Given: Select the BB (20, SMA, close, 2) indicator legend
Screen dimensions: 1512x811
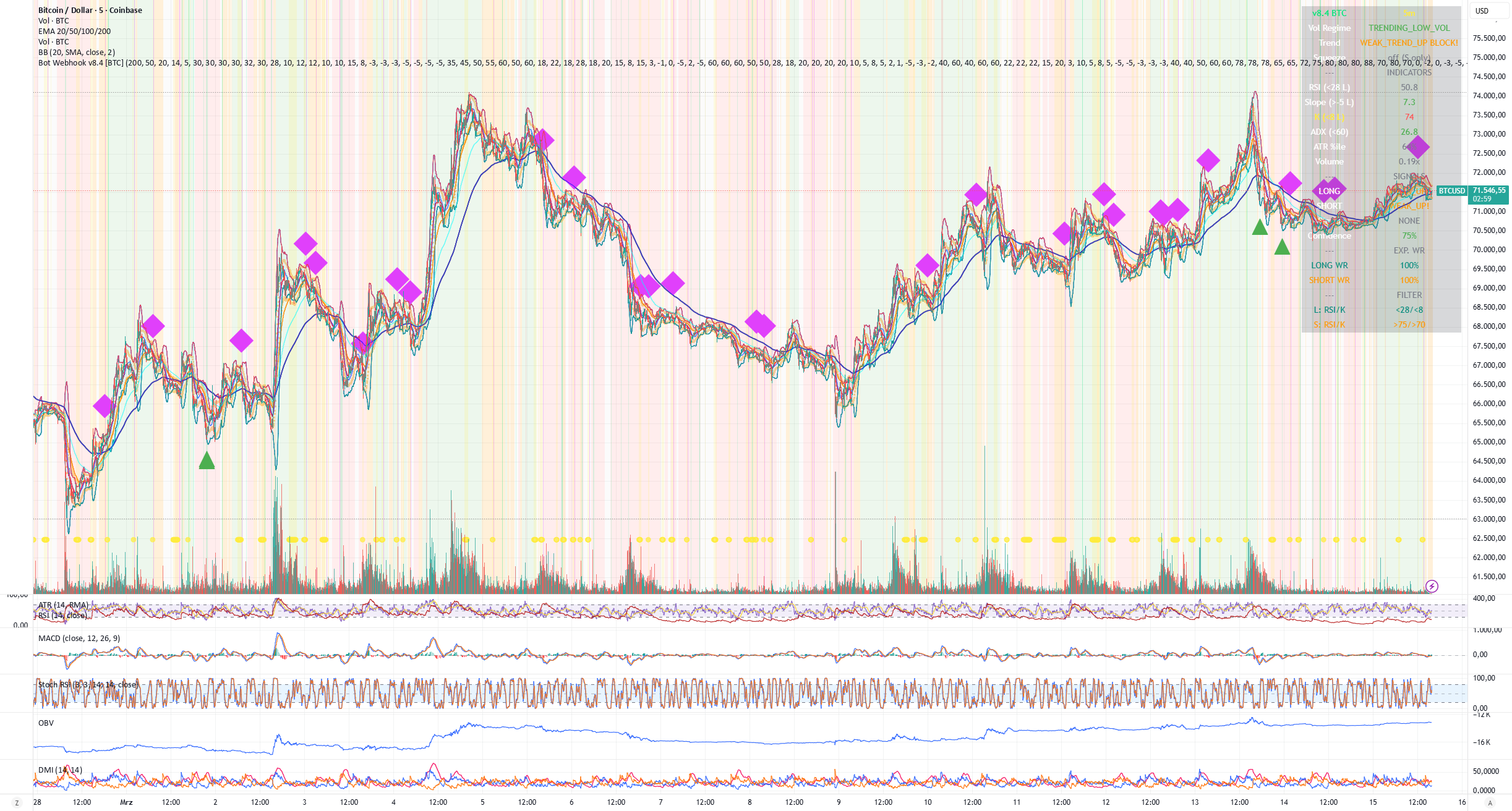Looking at the screenshot, I should [x=77, y=52].
